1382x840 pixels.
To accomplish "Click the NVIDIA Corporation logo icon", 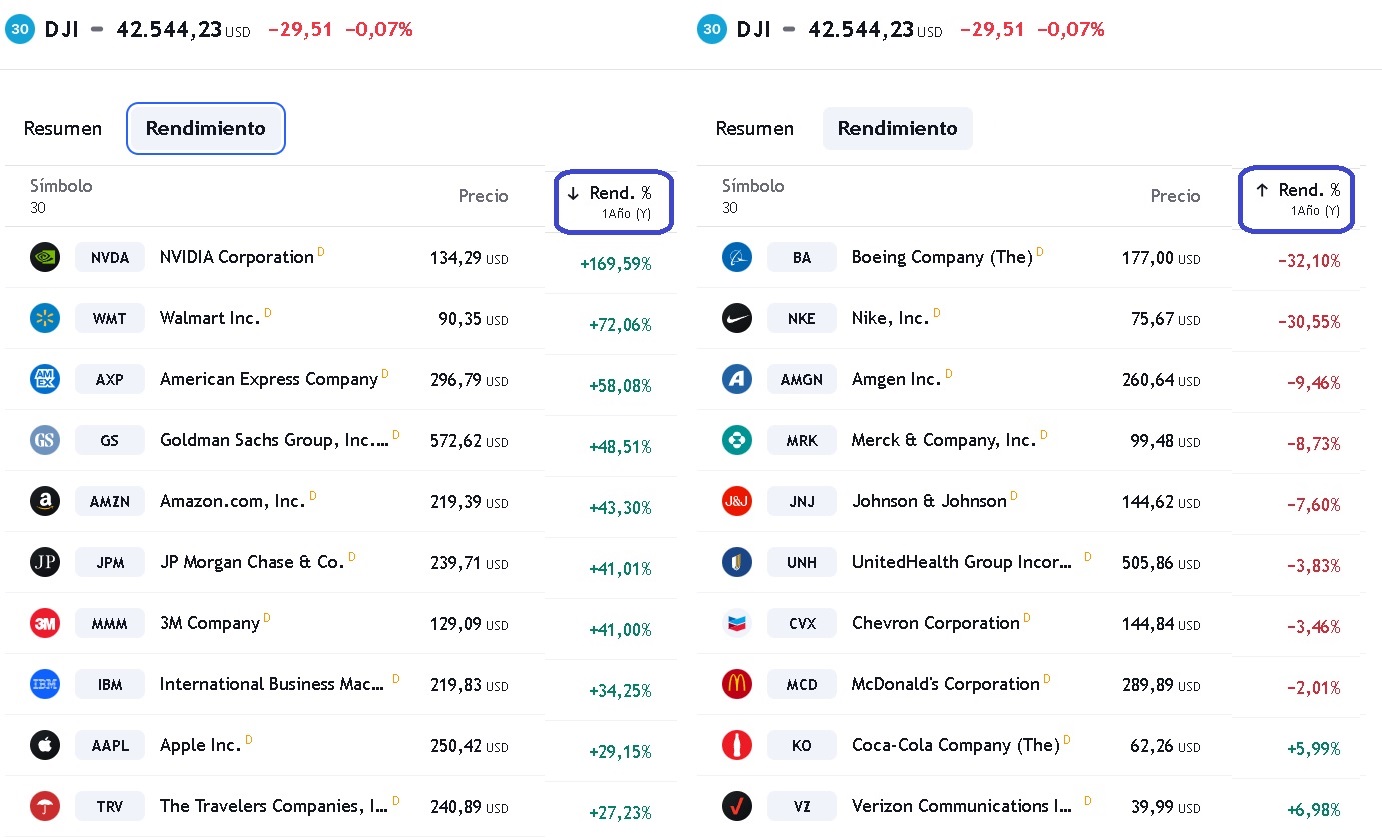I will pos(45,257).
